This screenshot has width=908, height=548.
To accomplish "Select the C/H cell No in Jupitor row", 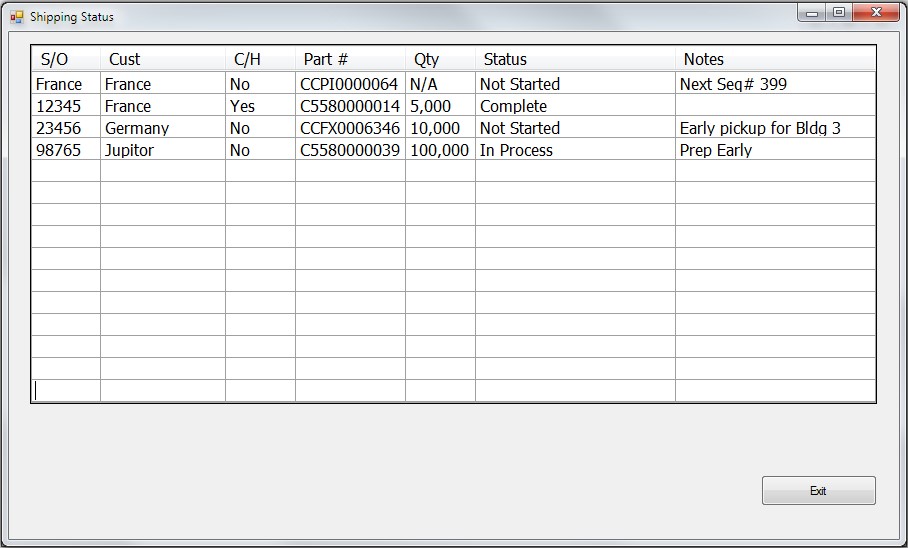I will 261,150.
